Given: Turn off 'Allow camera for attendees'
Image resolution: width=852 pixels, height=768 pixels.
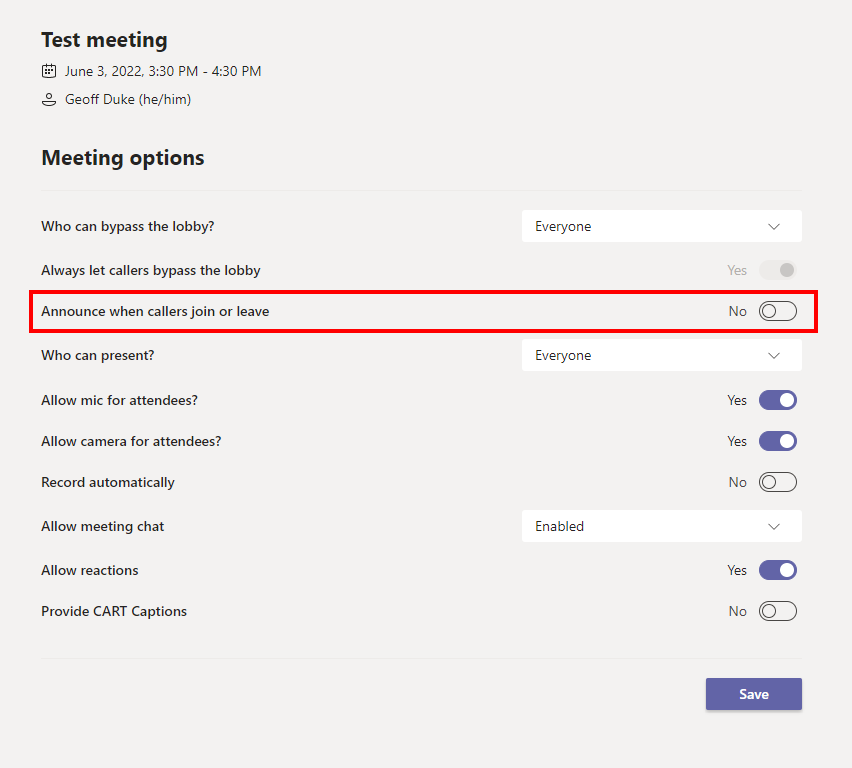Looking at the screenshot, I should (777, 441).
